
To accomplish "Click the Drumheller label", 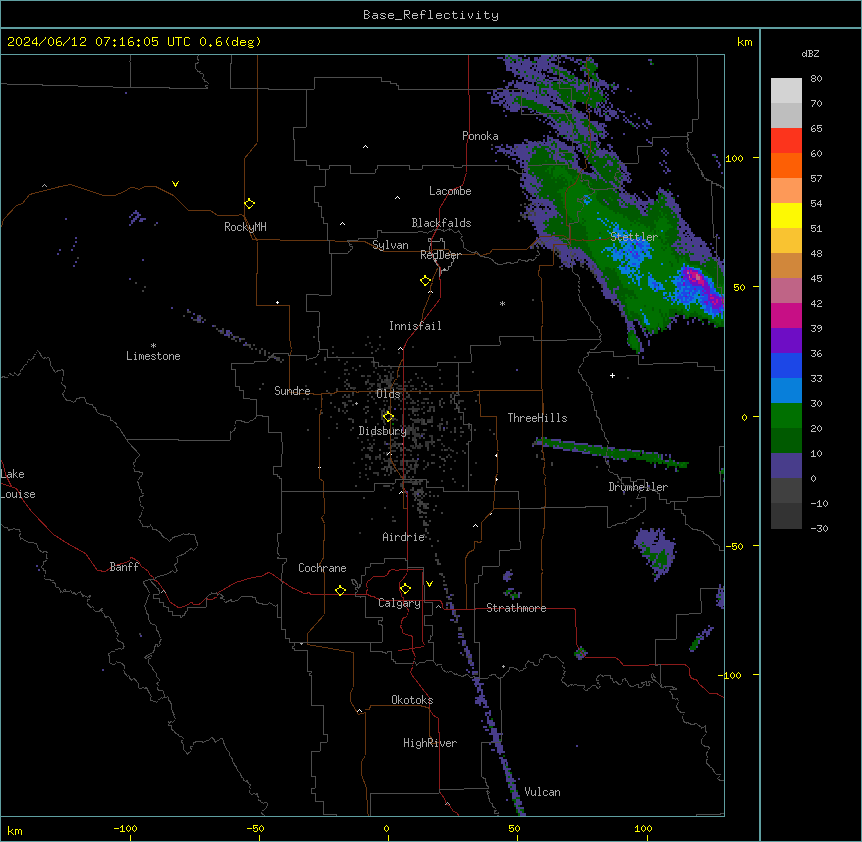I will point(638,487).
